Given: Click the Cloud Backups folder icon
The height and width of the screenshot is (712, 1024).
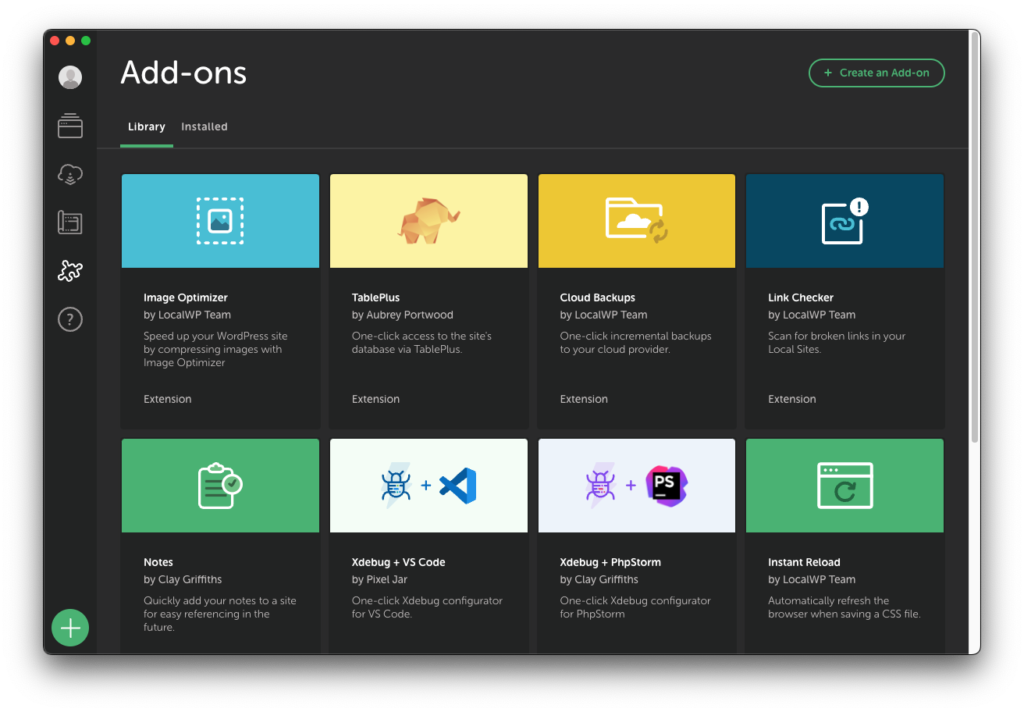Looking at the screenshot, I should point(636,219).
